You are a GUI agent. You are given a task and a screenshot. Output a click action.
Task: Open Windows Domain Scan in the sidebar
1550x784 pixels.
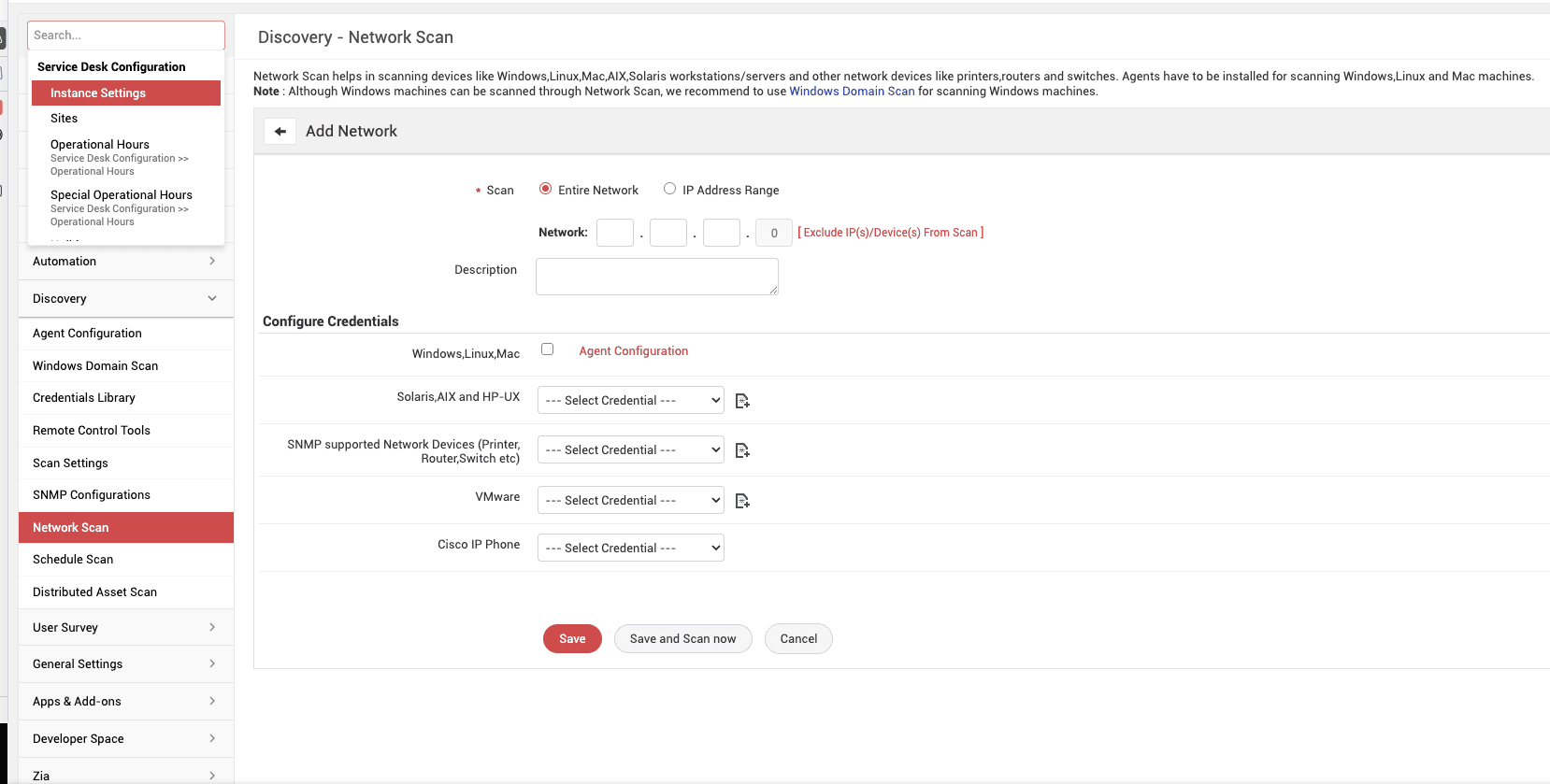[126, 366]
